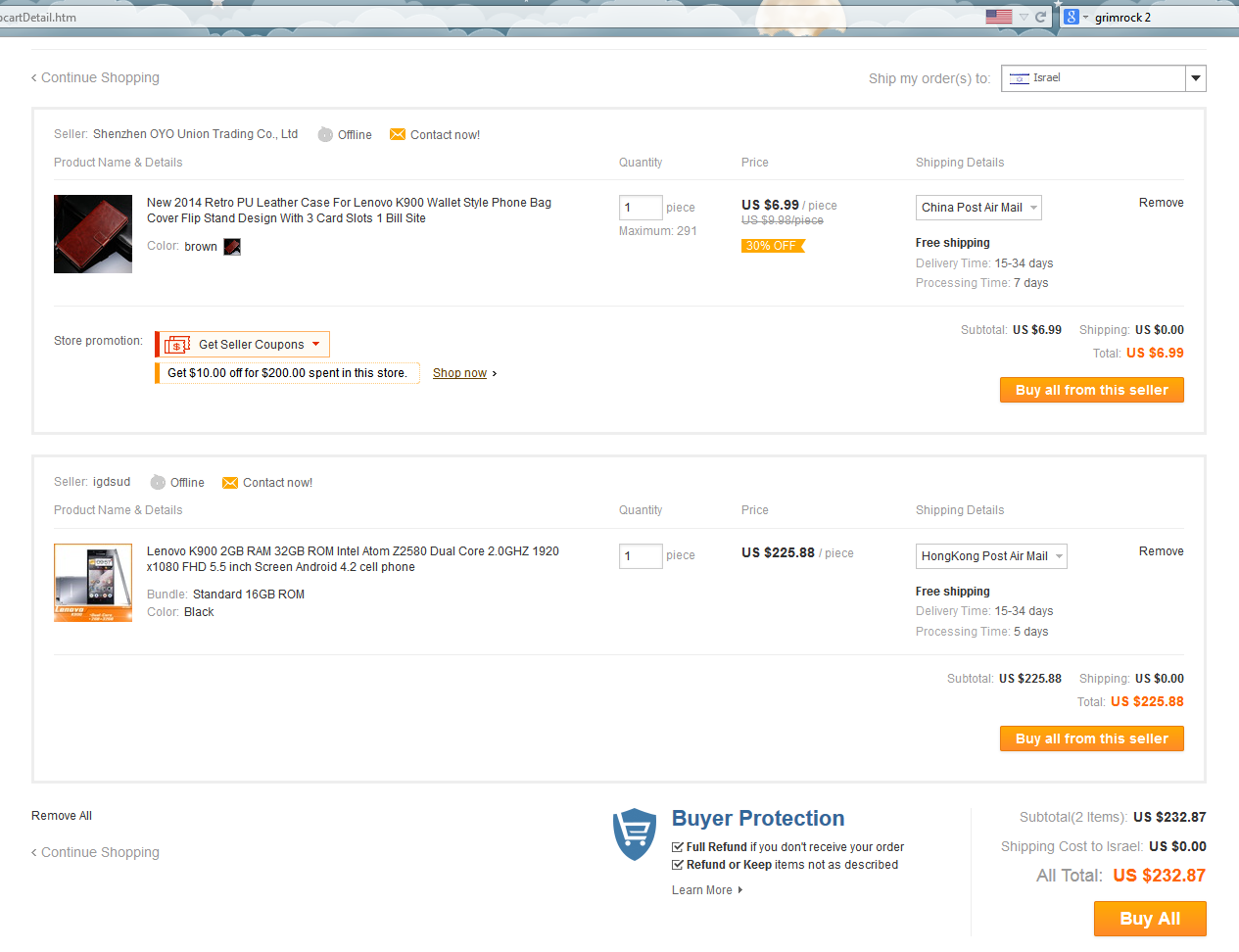Click quantity field for Lenovo K900 phone
1239x952 pixels.
tap(641, 556)
